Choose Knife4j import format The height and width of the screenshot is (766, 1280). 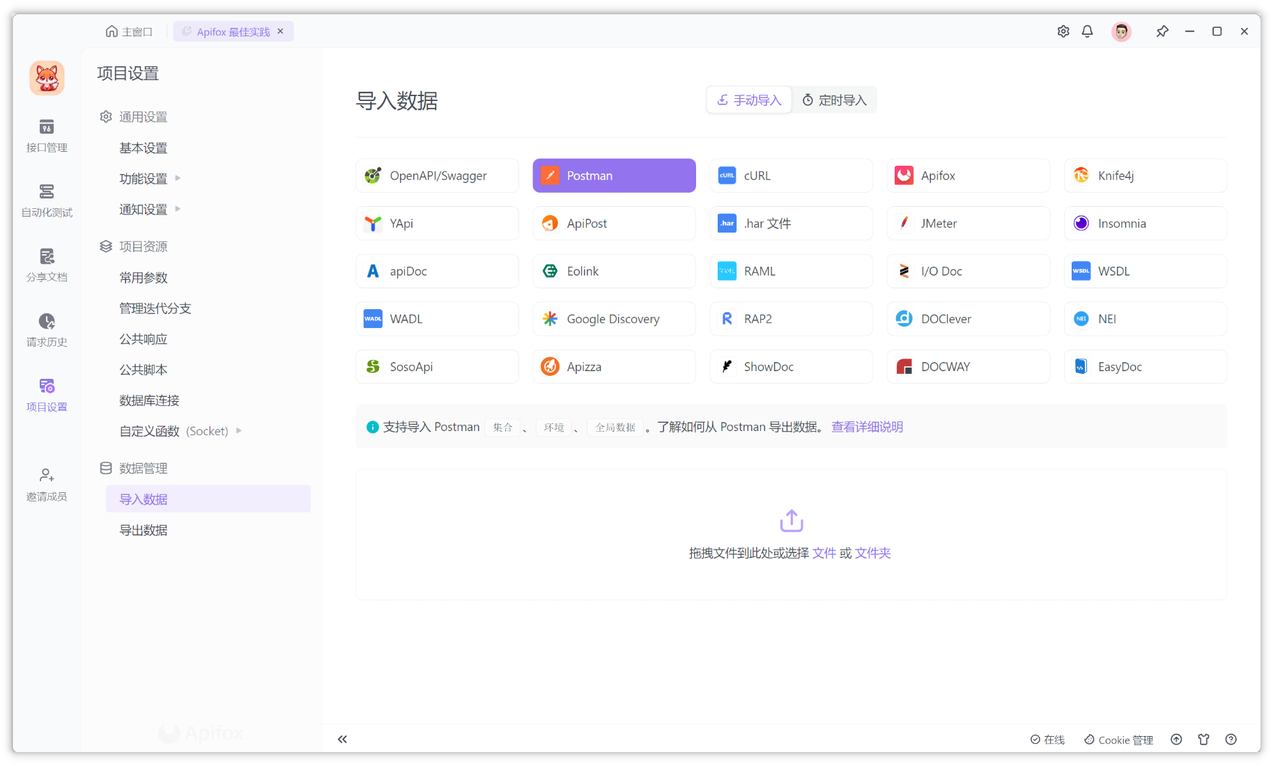1145,176
